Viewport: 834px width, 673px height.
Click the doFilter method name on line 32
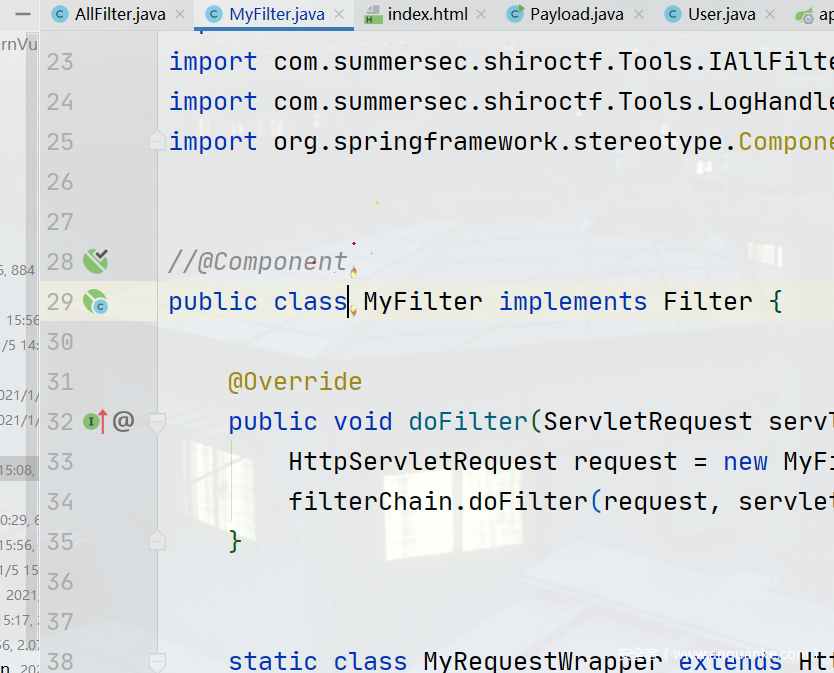pos(468,421)
